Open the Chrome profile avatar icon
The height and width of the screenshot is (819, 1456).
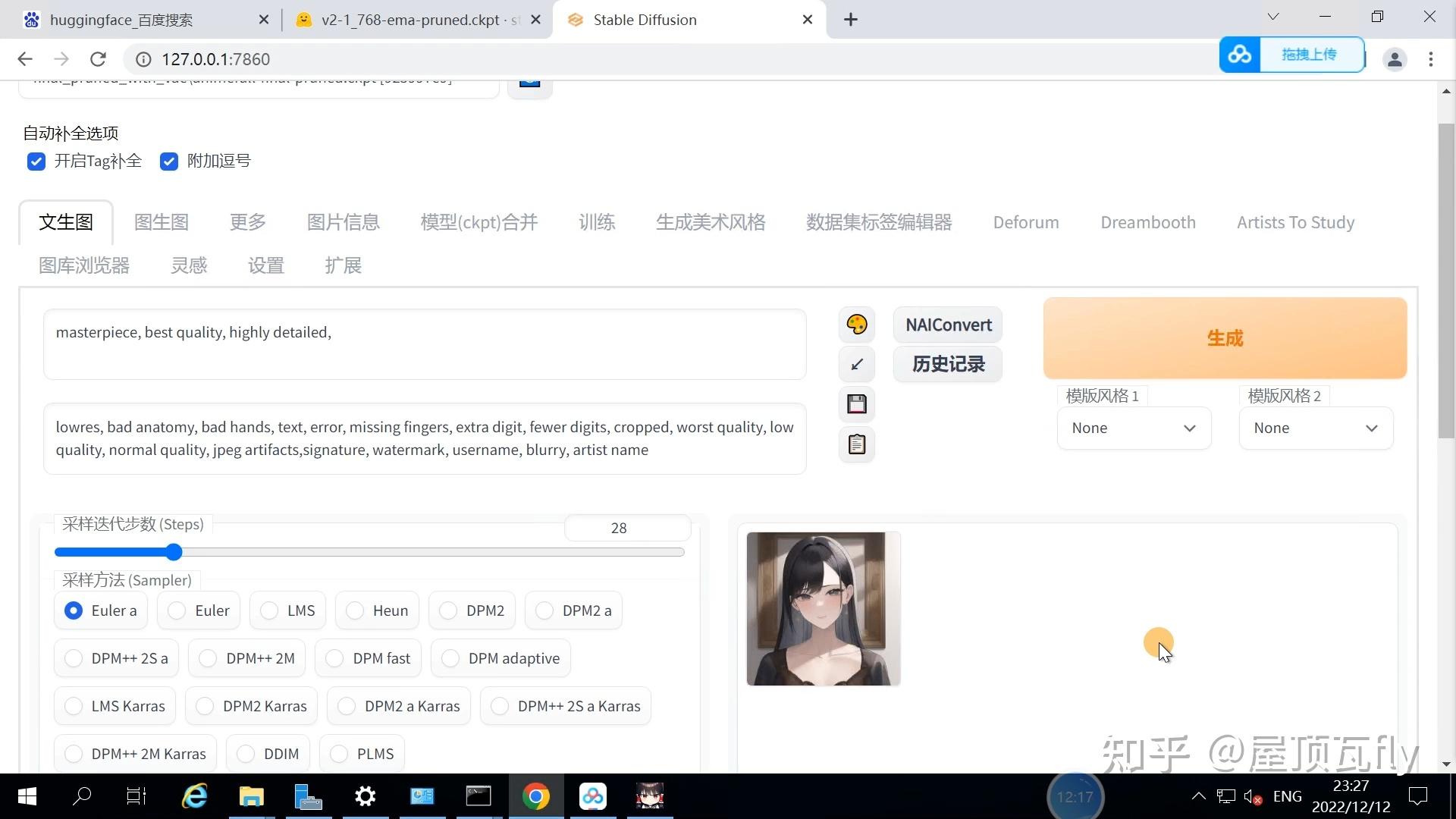click(x=1395, y=59)
